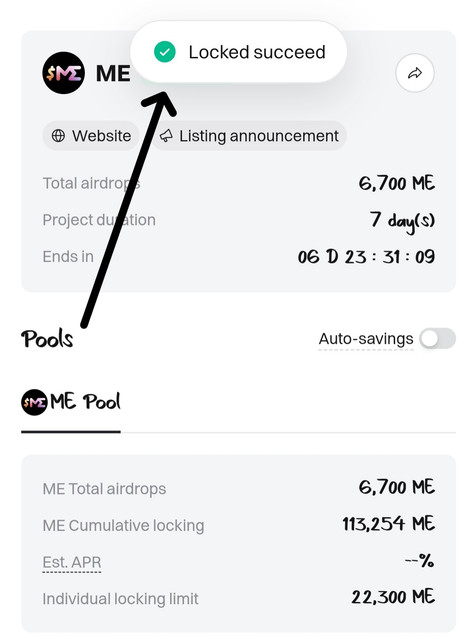Click the Ends in countdown timer

366,257
